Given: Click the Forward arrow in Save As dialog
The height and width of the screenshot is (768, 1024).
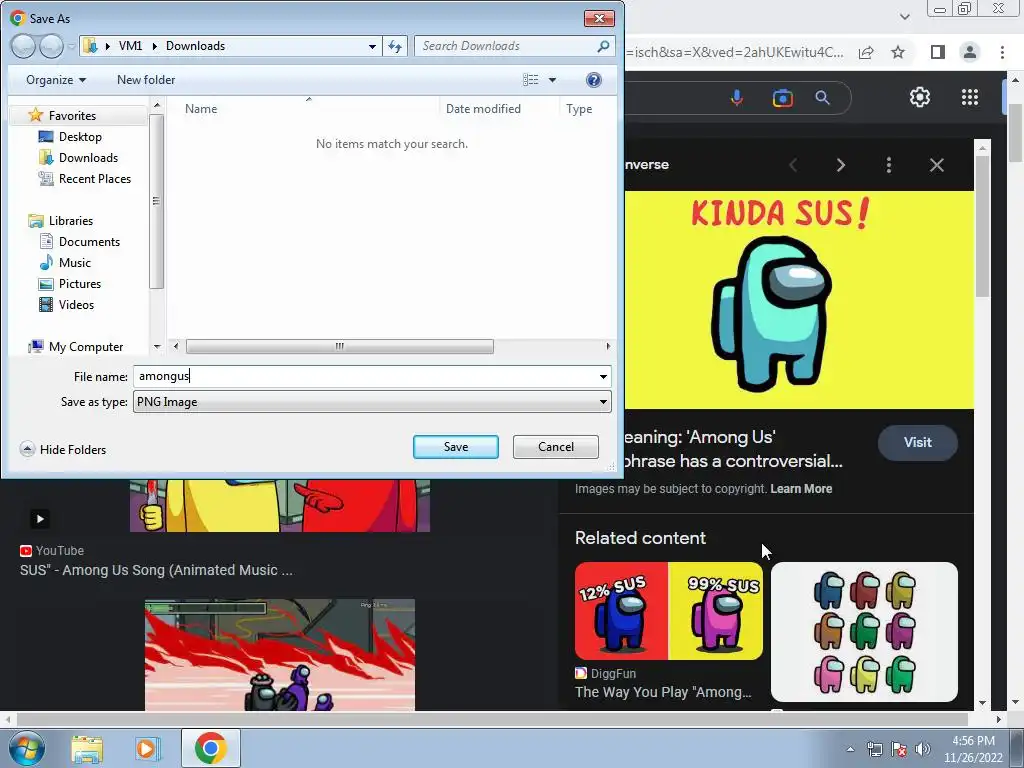Looking at the screenshot, I should (51, 46).
